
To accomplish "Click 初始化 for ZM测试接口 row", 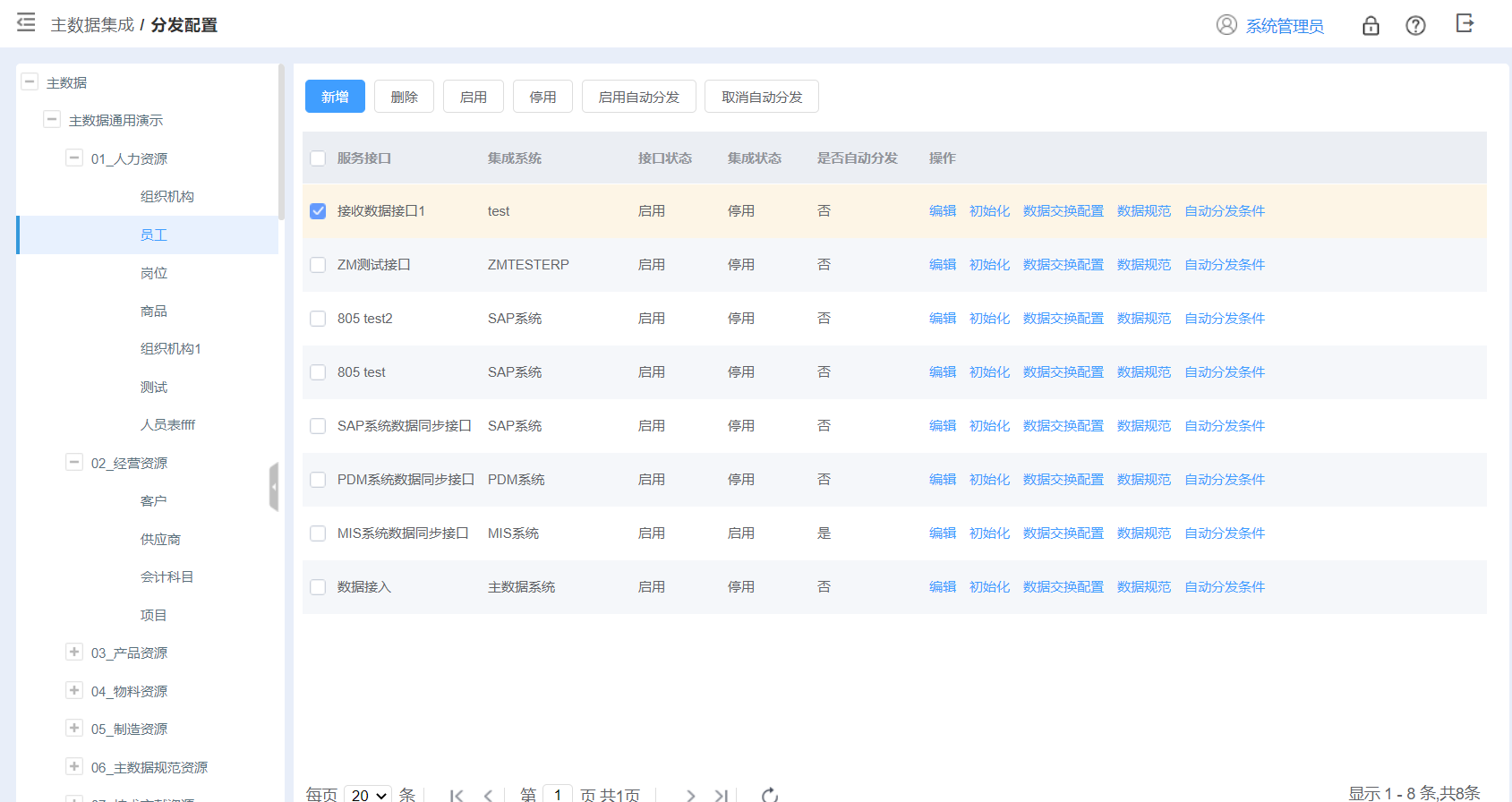I will pyautogui.click(x=989, y=265).
